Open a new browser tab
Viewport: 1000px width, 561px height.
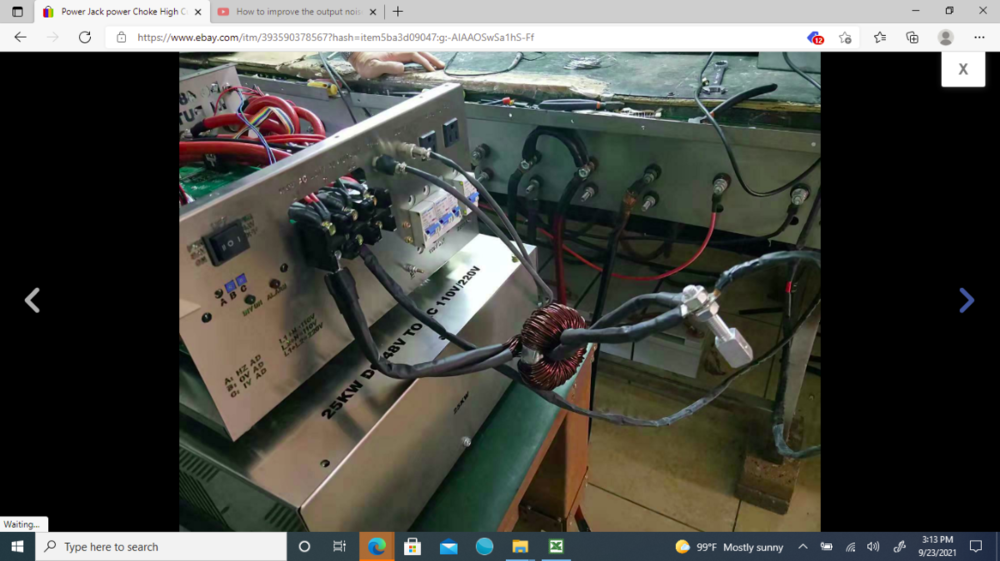click(x=398, y=11)
